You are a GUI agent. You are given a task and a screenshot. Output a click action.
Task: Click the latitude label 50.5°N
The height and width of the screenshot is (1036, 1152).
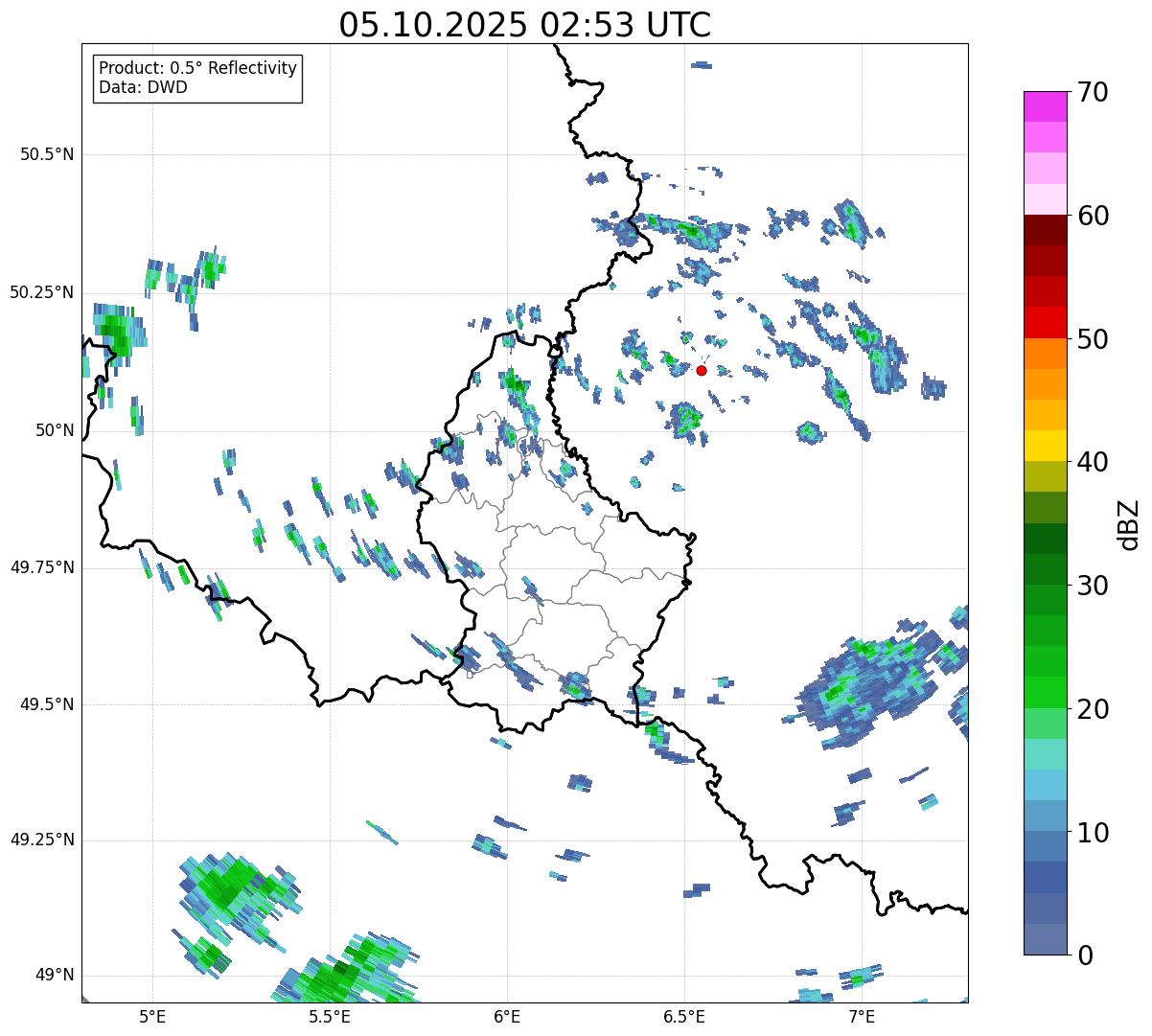[x=47, y=155]
